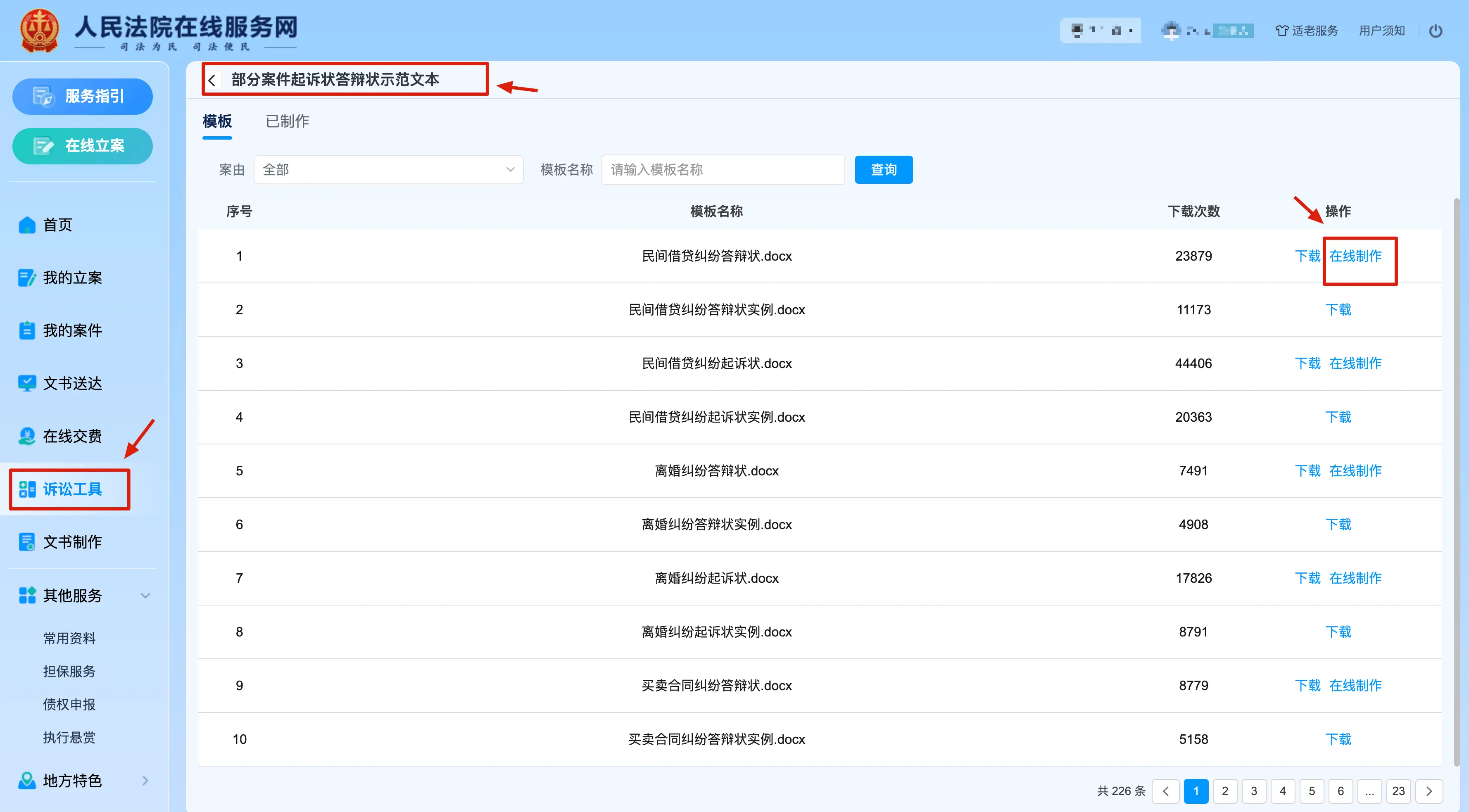
Task: Click the 我的案件 clipboard icon
Action: click(x=27, y=331)
